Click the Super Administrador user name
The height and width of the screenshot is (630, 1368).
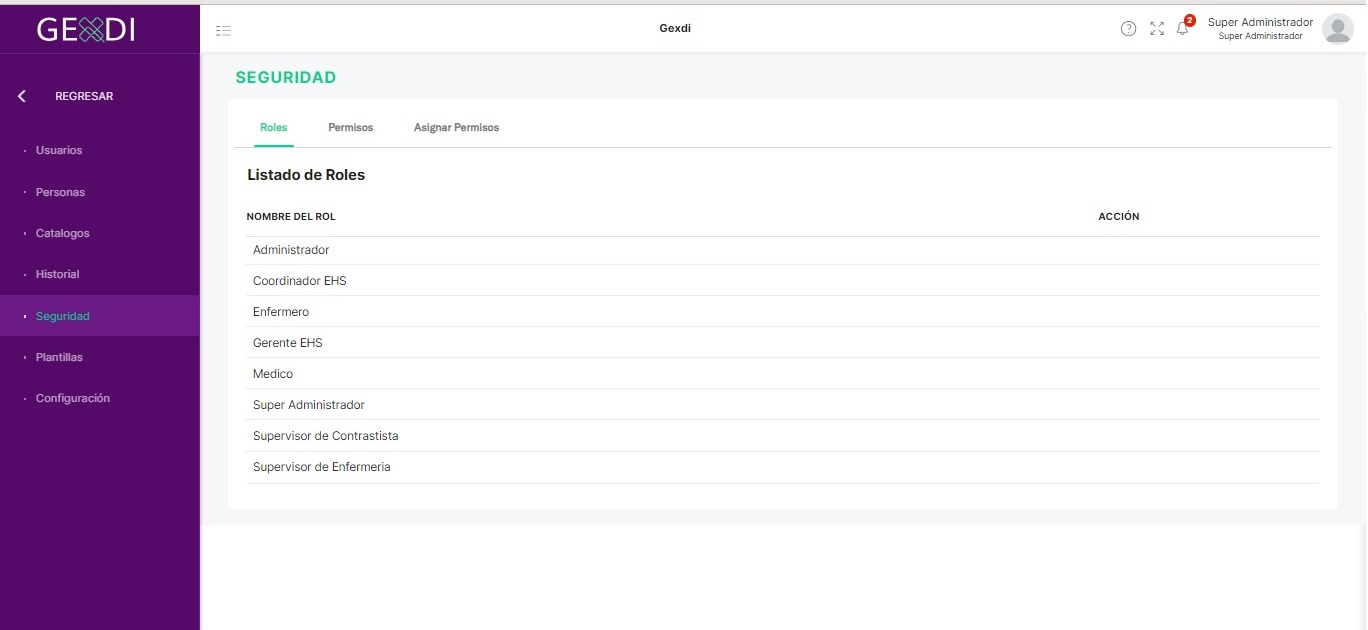tap(1260, 22)
